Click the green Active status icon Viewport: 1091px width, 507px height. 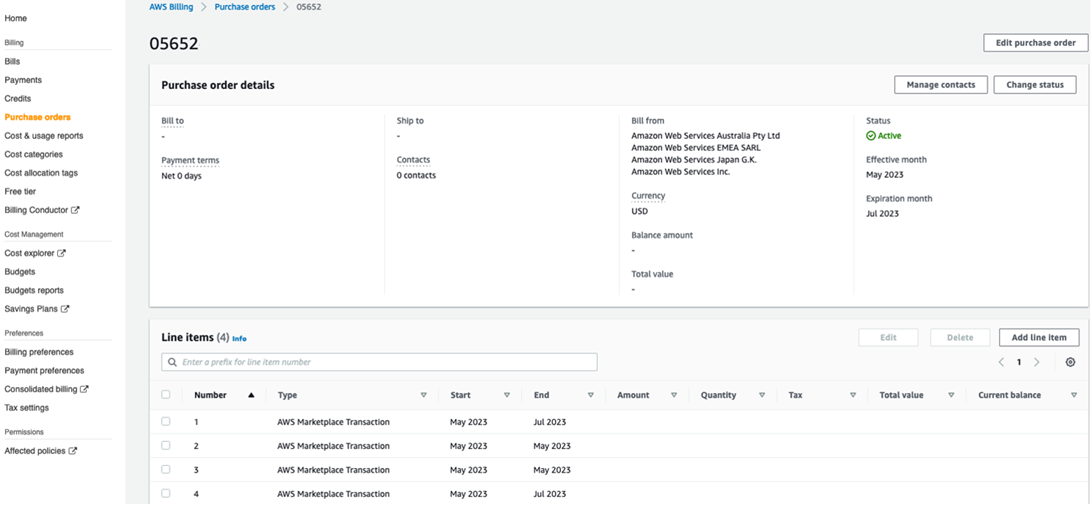870,136
